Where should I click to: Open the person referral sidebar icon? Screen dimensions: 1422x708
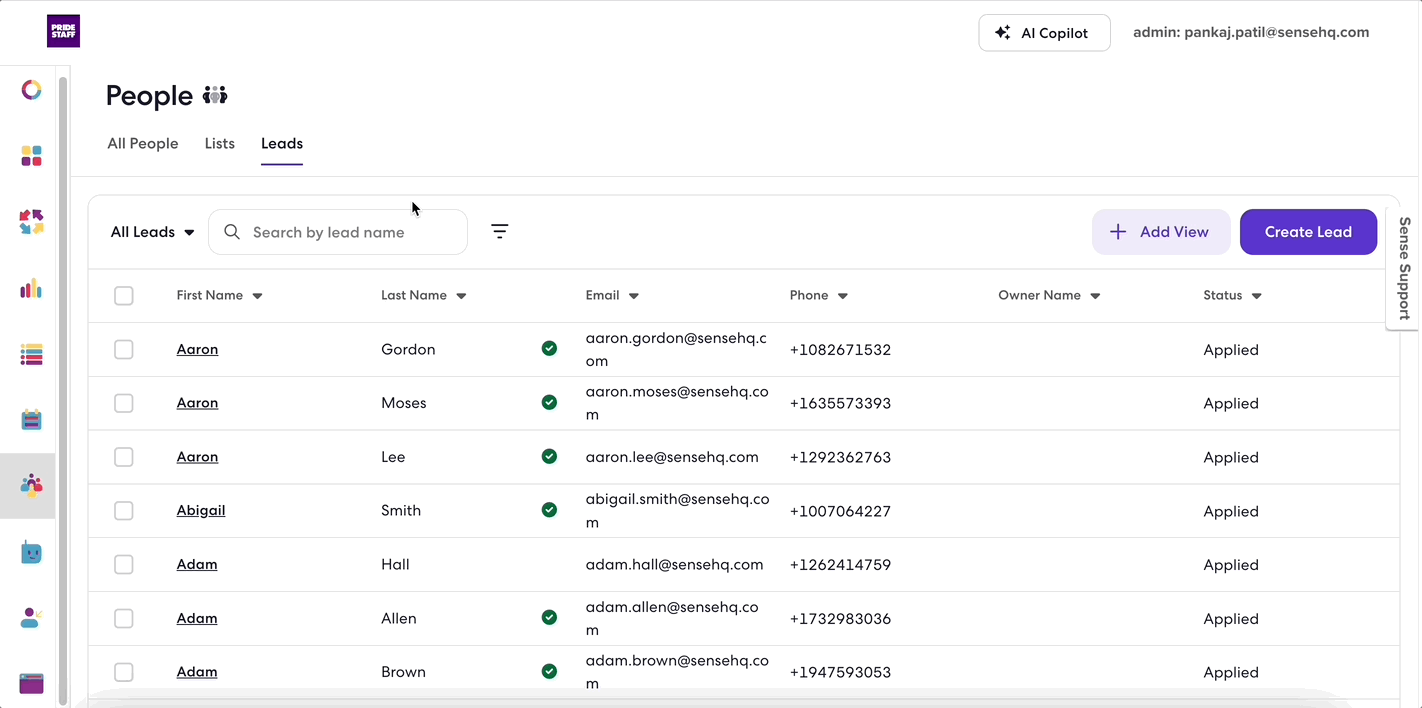point(31,617)
